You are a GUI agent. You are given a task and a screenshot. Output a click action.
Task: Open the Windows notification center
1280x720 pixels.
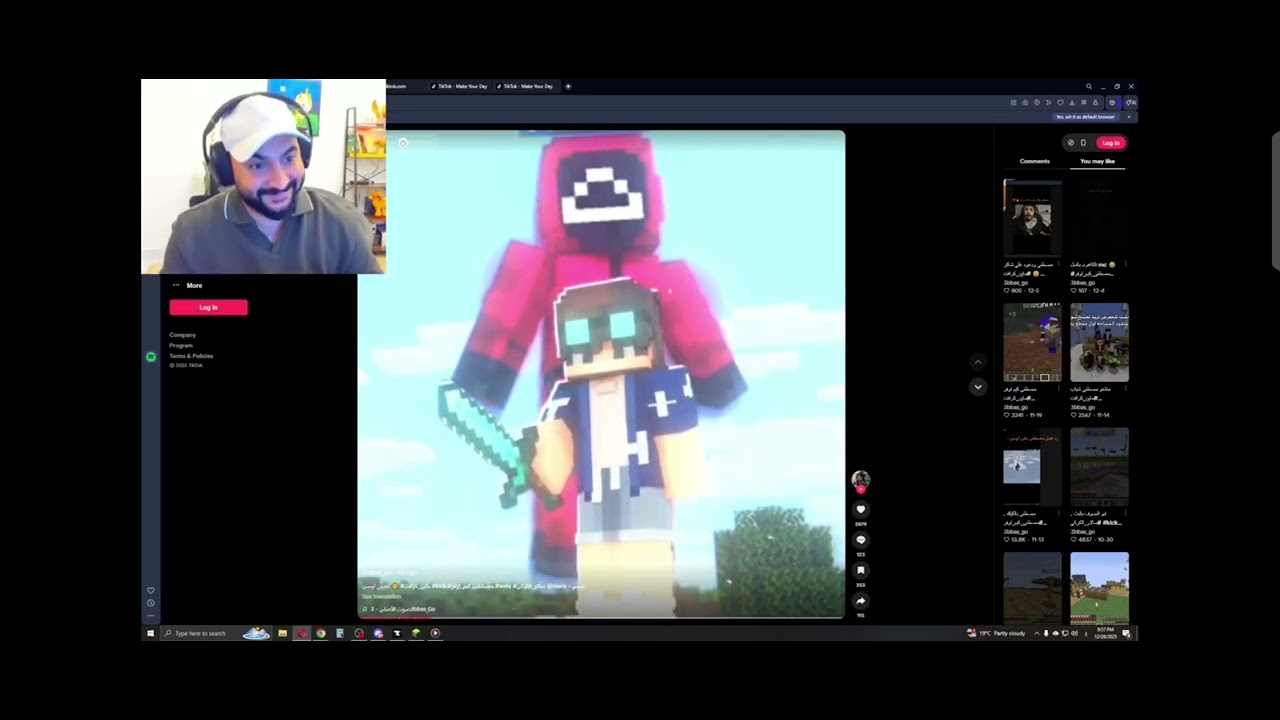1126,633
